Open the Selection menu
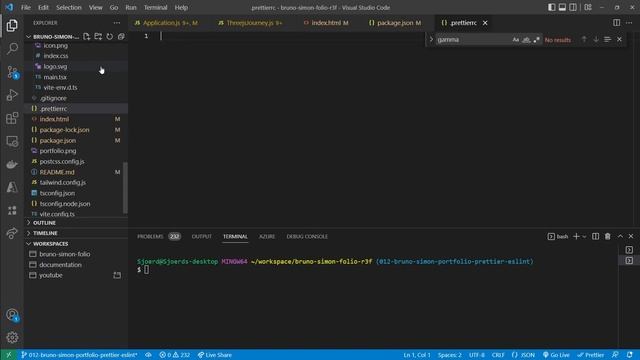The width and height of the screenshot is (640, 360). click(x=69, y=7)
